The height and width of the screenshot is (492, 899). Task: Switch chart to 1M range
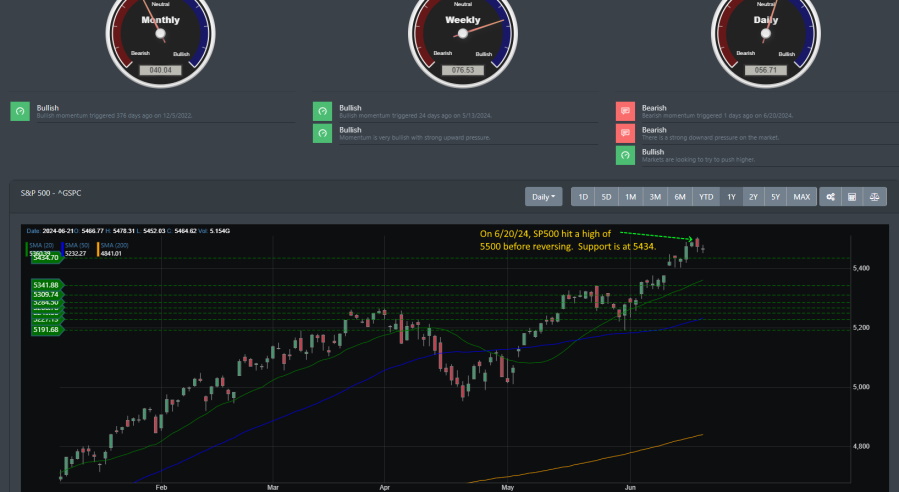(631, 197)
